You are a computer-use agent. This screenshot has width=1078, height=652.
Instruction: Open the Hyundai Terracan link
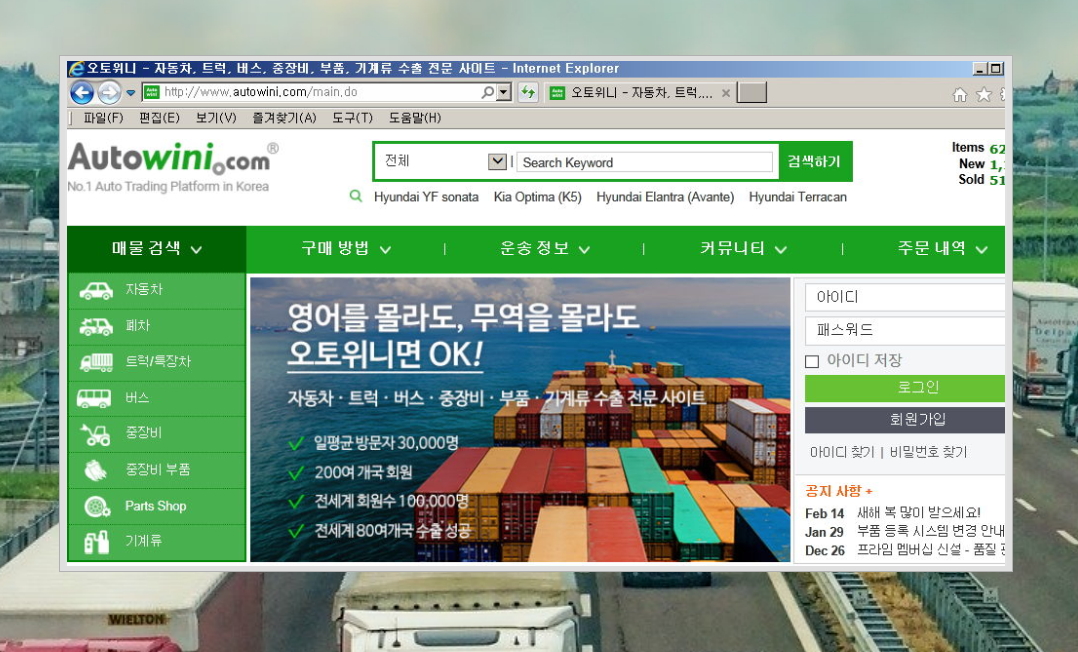tap(798, 197)
